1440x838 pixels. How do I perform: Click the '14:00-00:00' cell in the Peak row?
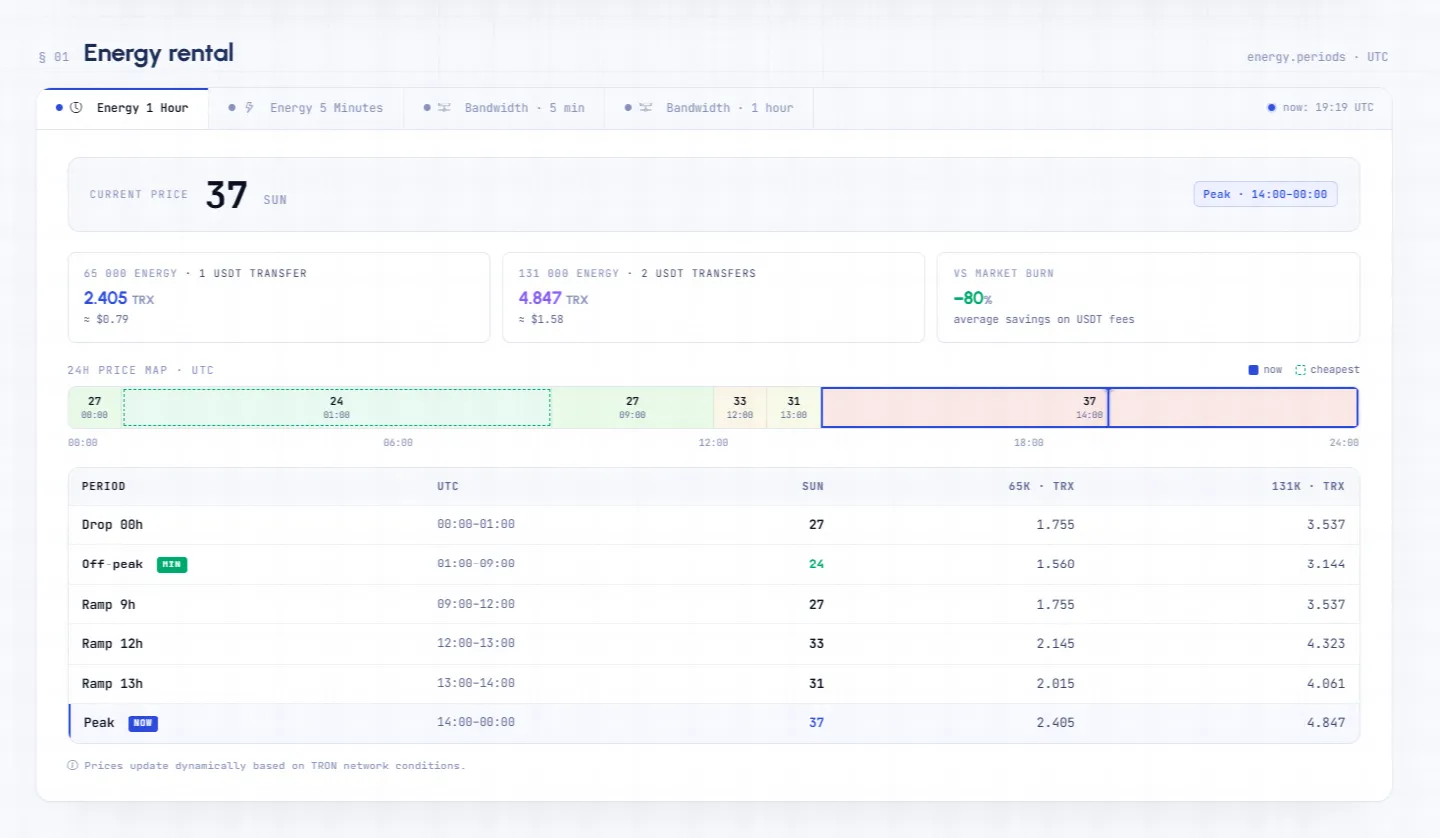pos(476,723)
